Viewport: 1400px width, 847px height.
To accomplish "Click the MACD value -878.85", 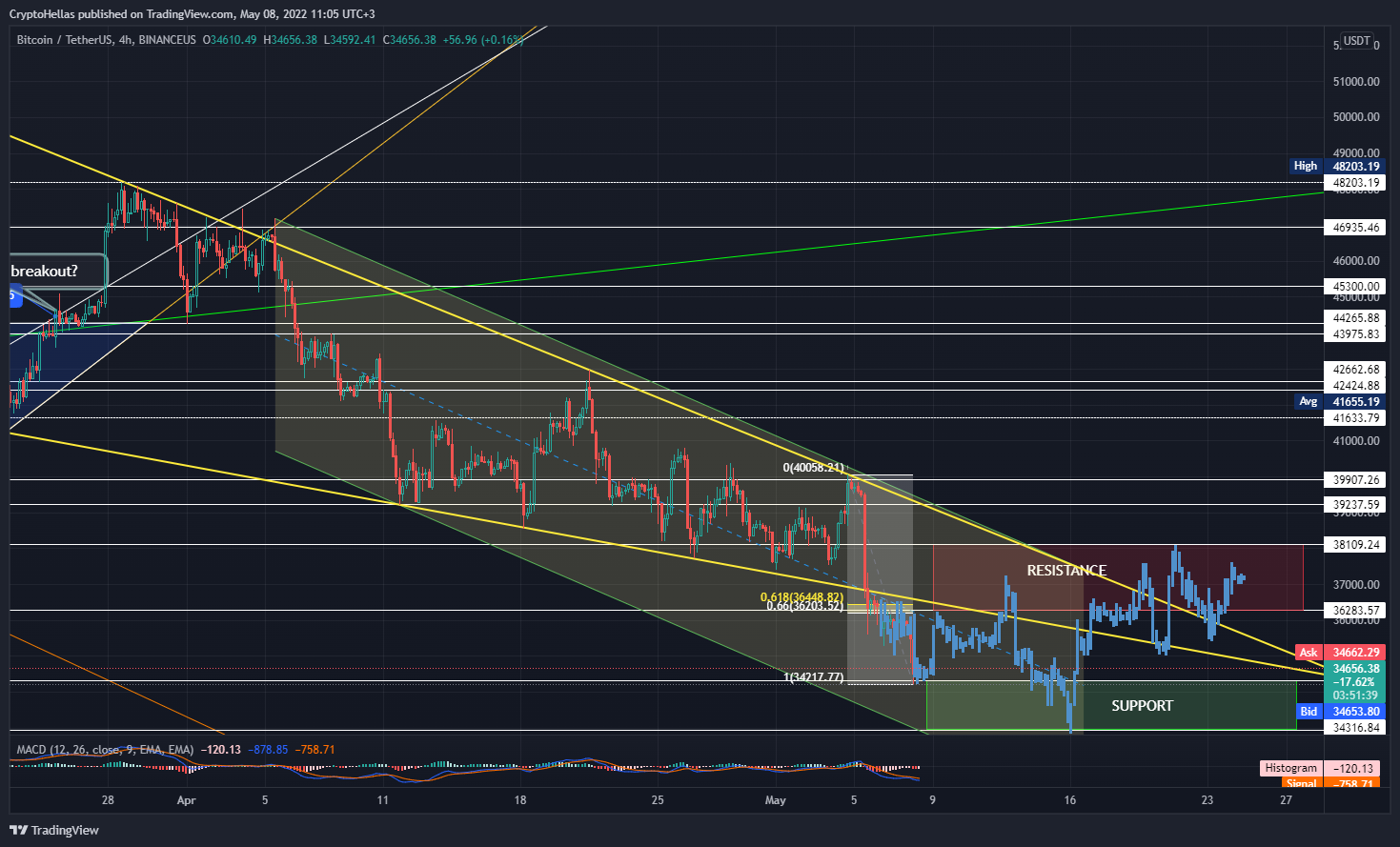I will click(x=269, y=750).
